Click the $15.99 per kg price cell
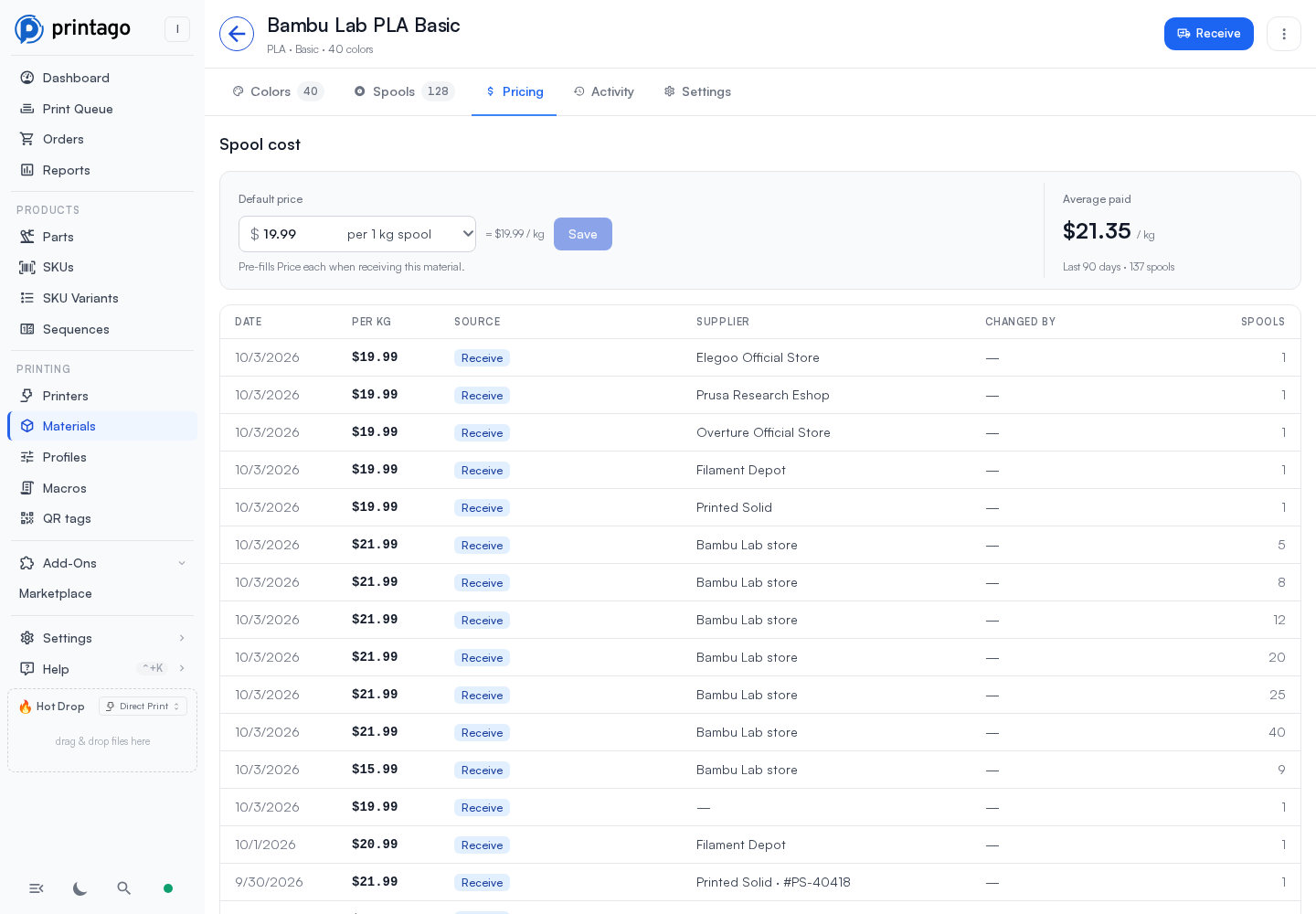 [x=375, y=770]
